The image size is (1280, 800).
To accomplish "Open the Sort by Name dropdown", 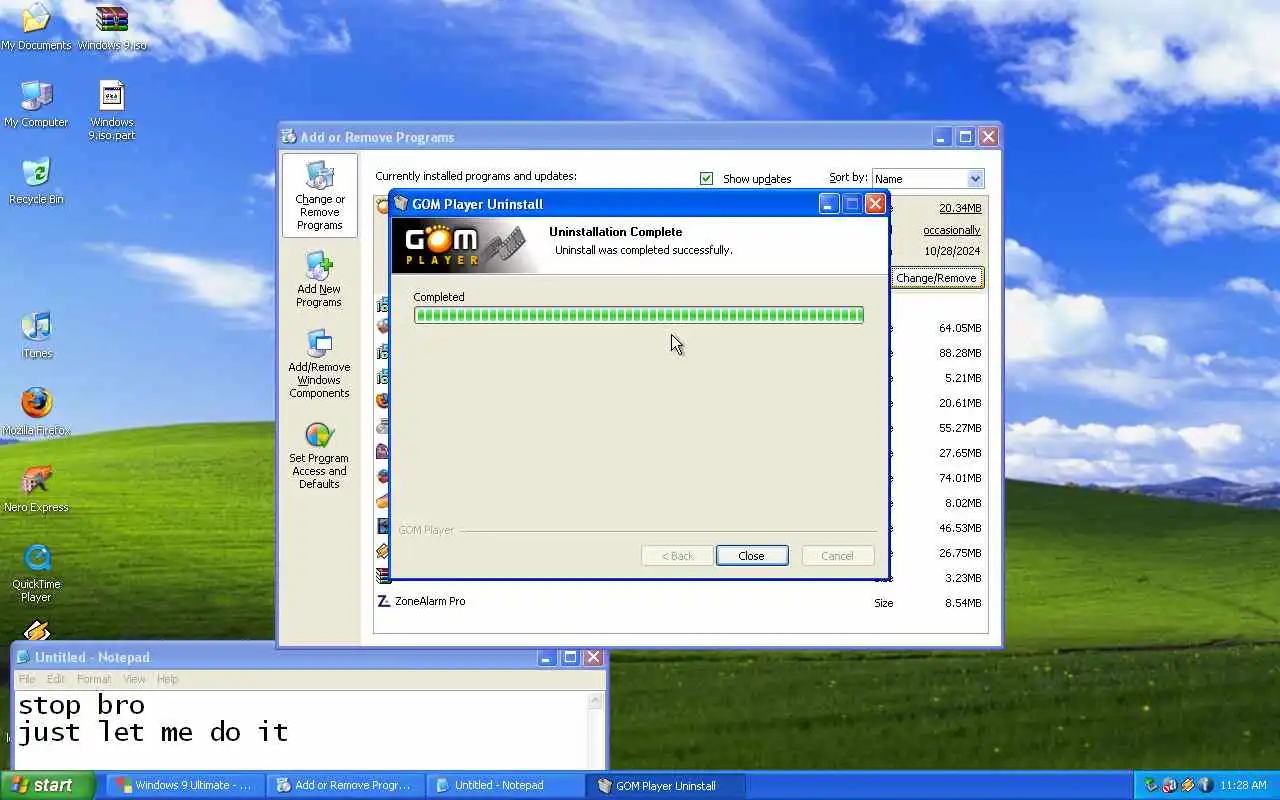I will coord(928,178).
